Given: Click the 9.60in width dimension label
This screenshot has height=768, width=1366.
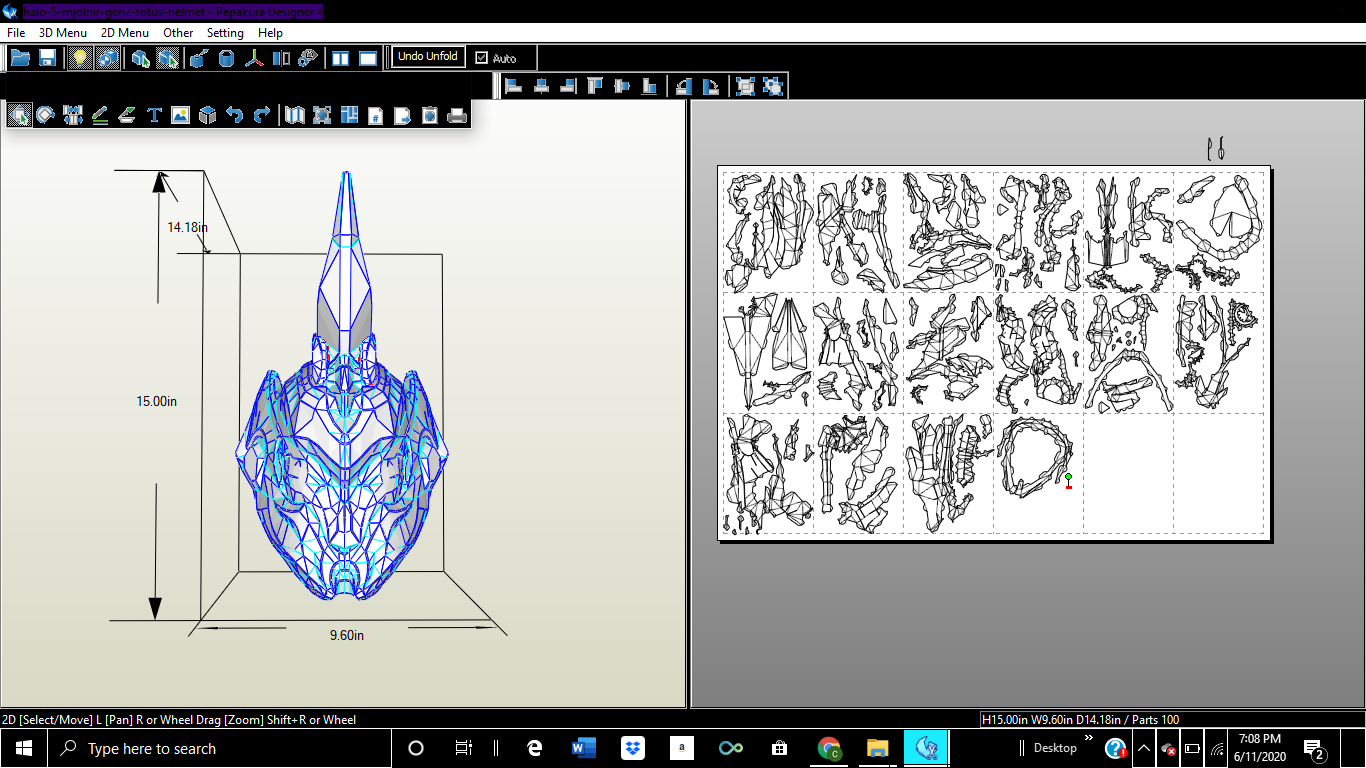Looking at the screenshot, I should (347, 635).
